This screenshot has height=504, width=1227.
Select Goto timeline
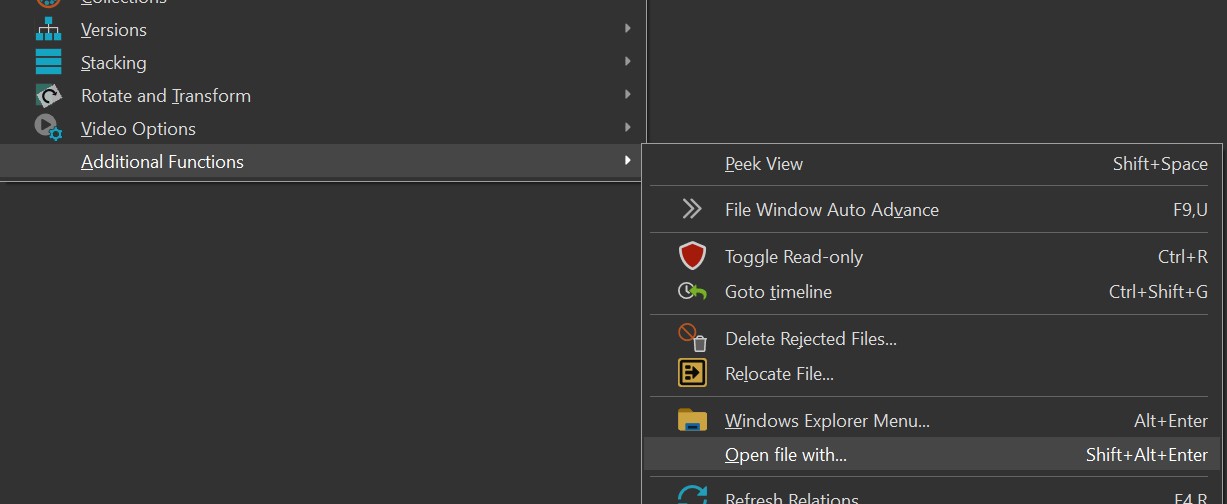(932, 292)
